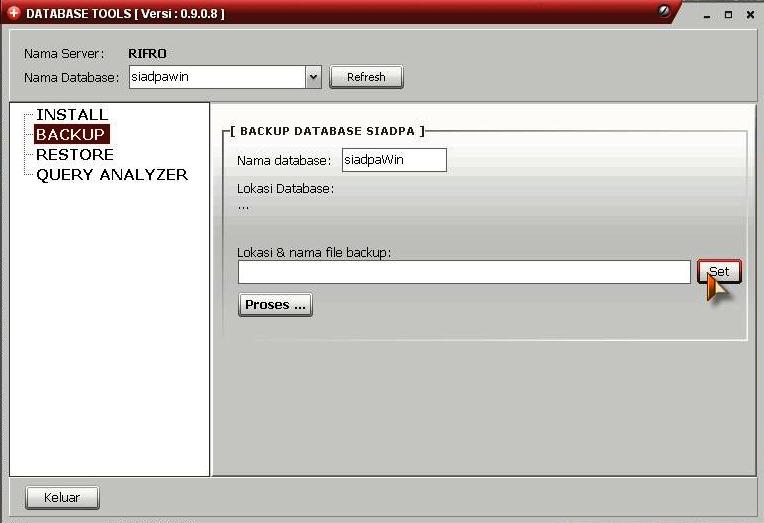This screenshot has width=764, height=523.
Task: Select RESTORE in the tree
Action: pos(75,155)
